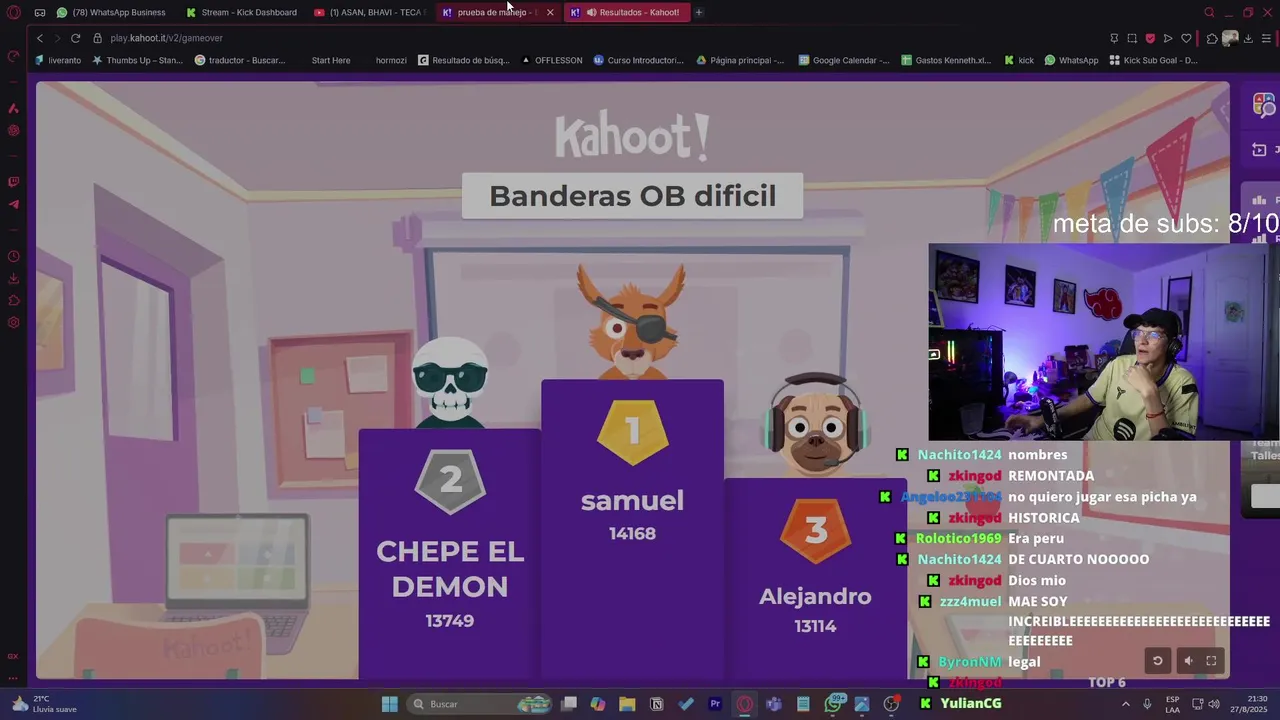Screen dimensions: 1280x720
Task: Click the site lock icon in address bar
Action: (98, 38)
